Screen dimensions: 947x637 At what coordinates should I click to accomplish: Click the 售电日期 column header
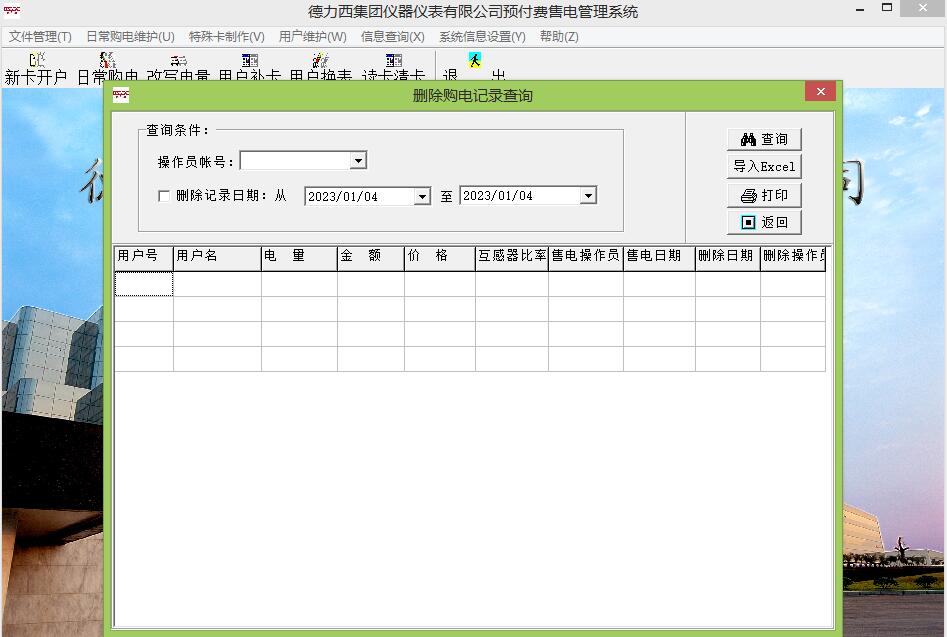658,256
